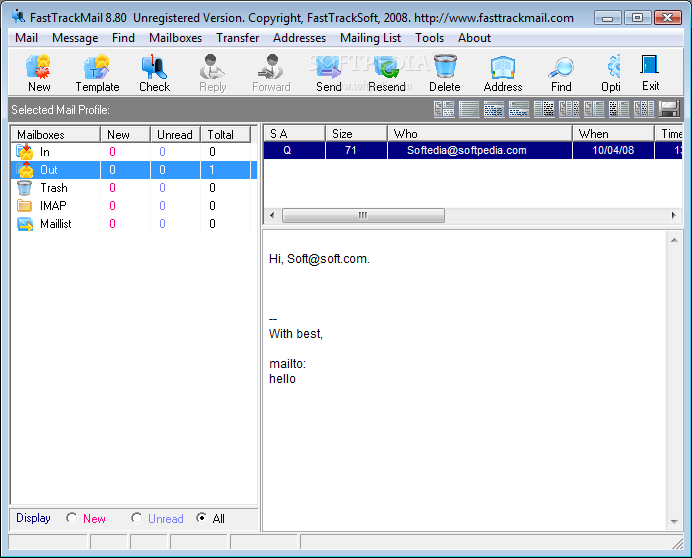Click the 10/04/08 date cell

pyautogui.click(x=613, y=151)
